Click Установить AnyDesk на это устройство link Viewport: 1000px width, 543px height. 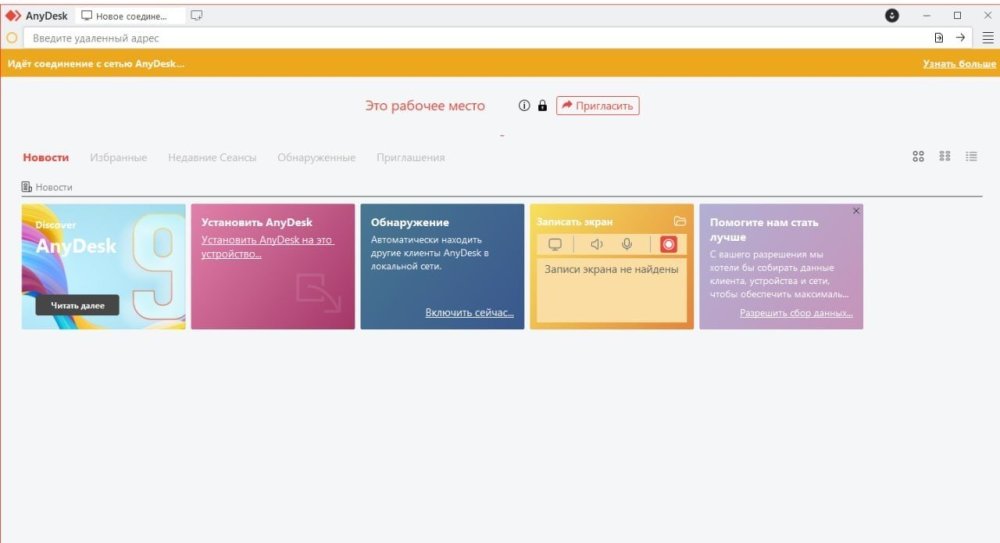tap(267, 246)
